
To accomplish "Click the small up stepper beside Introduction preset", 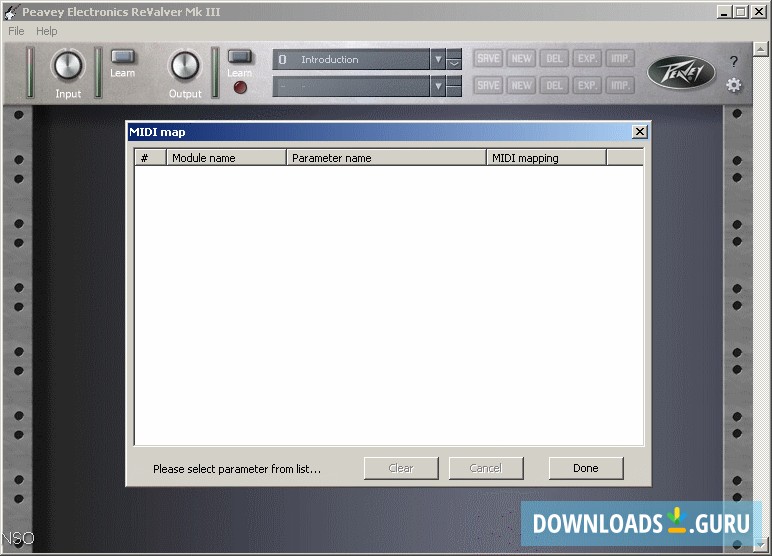I will [454, 54].
